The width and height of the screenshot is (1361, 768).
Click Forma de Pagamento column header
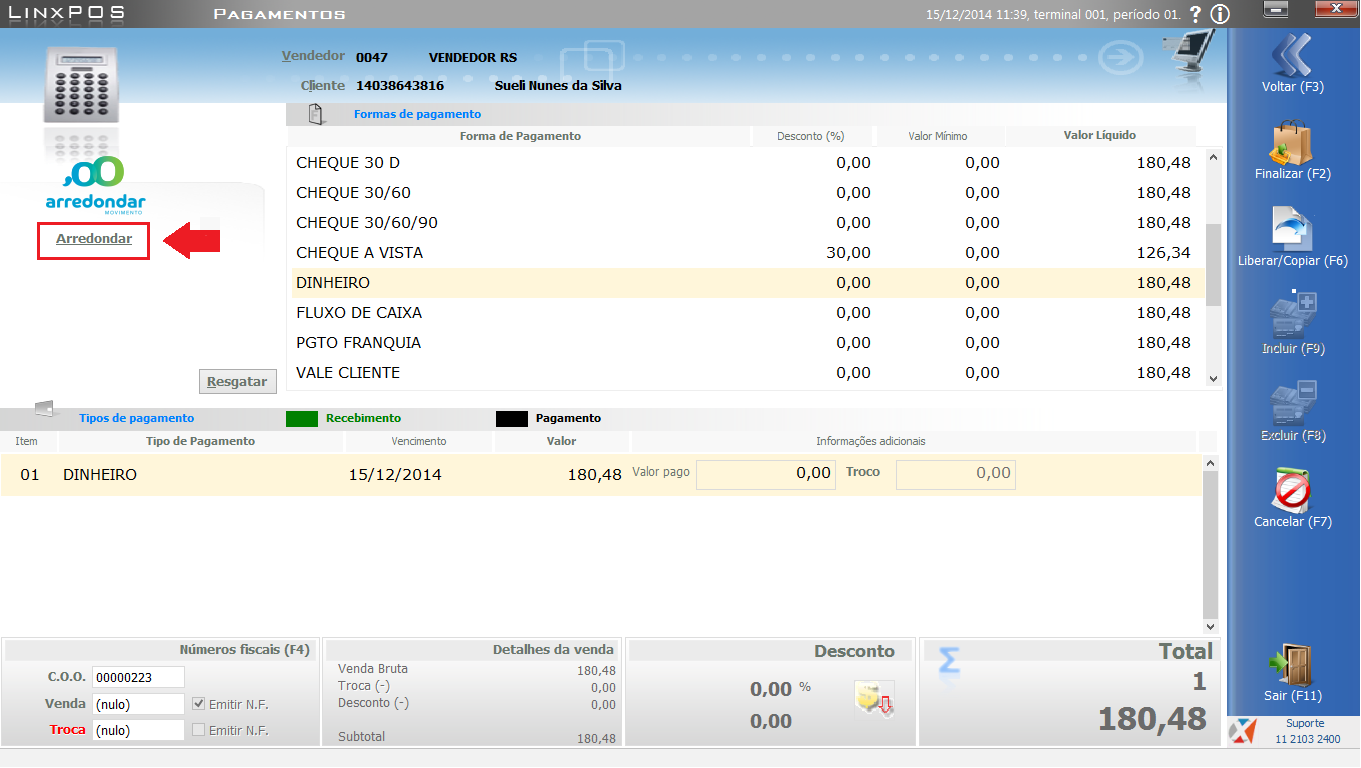click(x=520, y=136)
